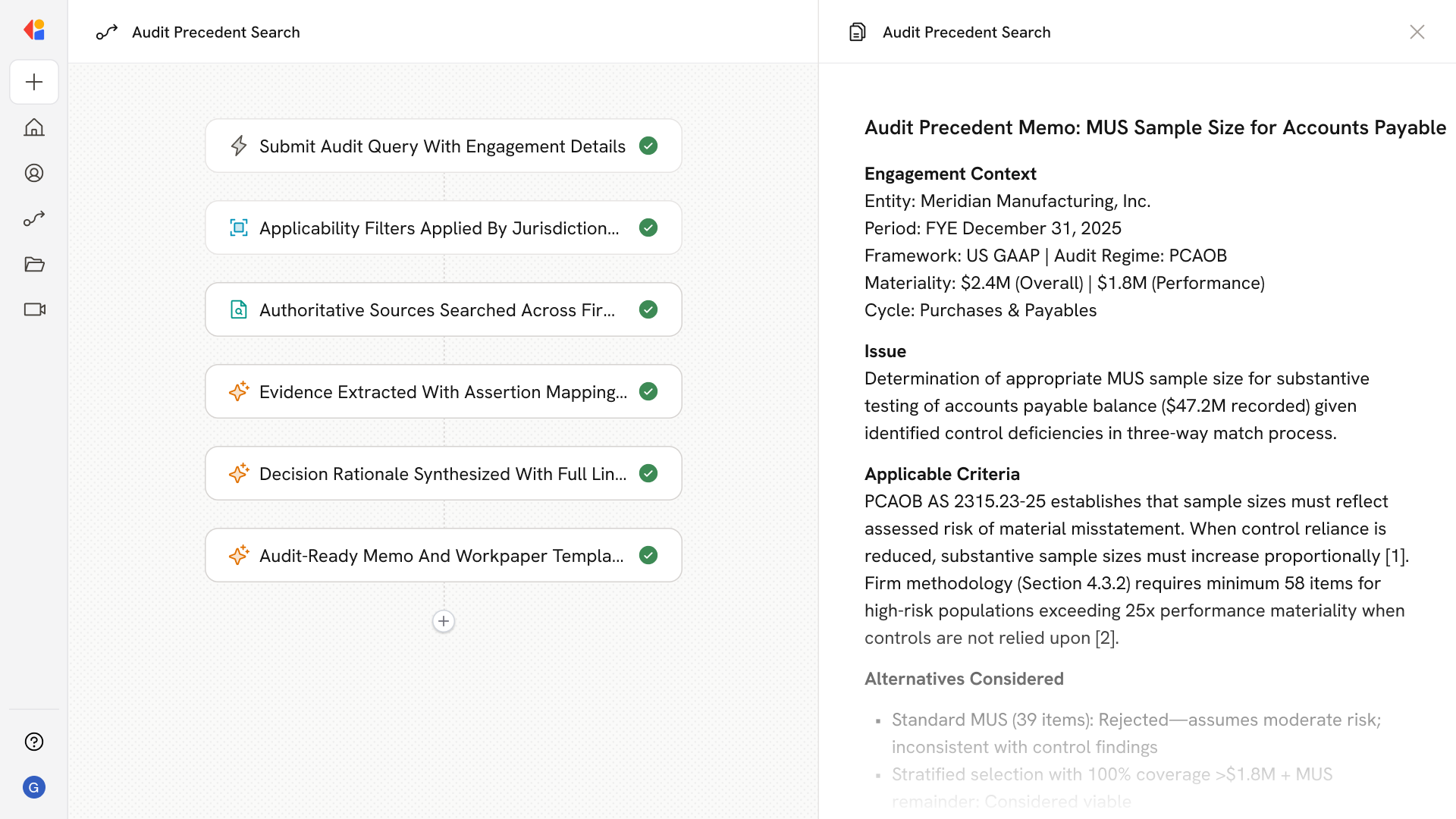This screenshot has width=1456, height=819.
Task: Add a new step below workflow
Action: [x=444, y=621]
